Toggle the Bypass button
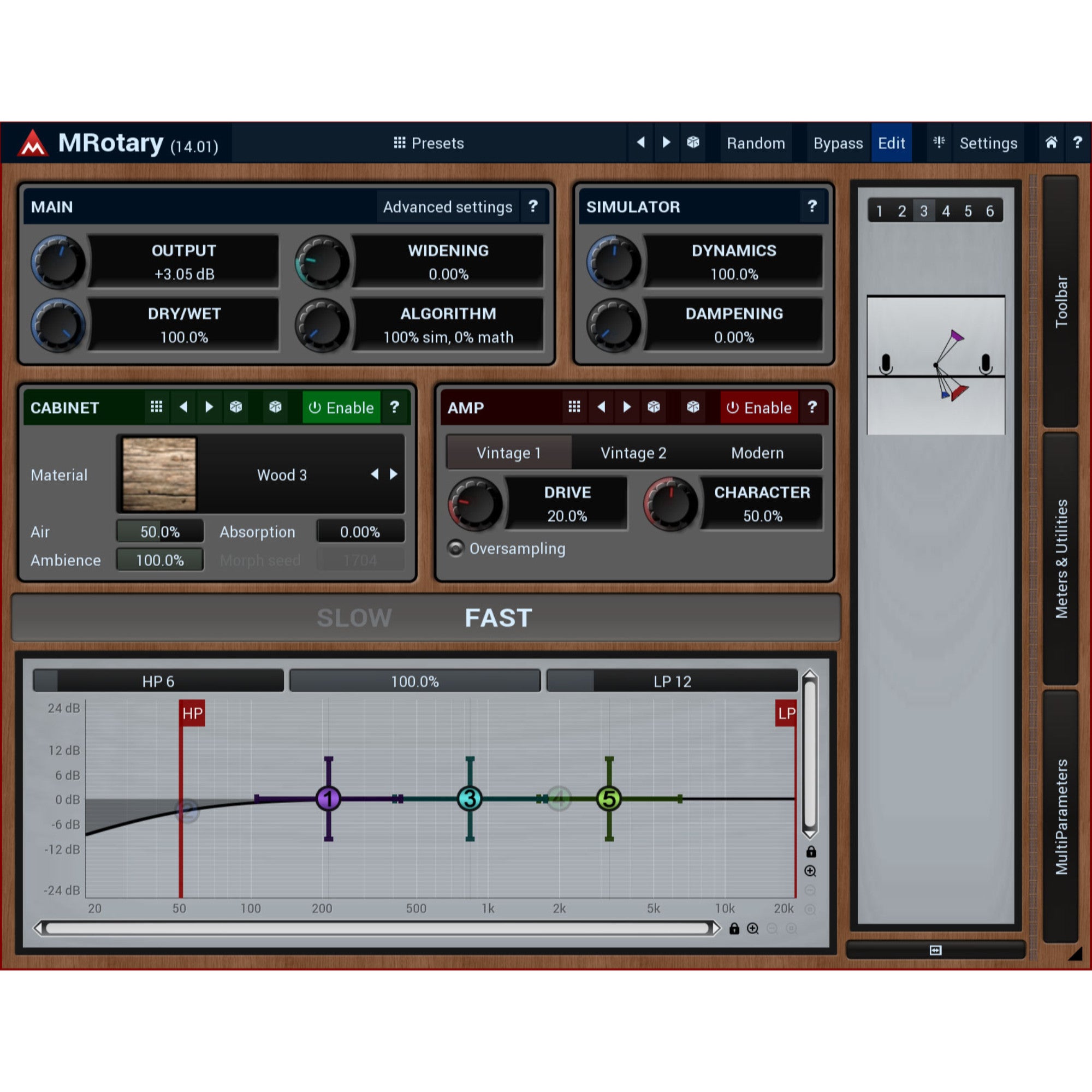This screenshot has height=1092, width=1092. [x=838, y=143]
